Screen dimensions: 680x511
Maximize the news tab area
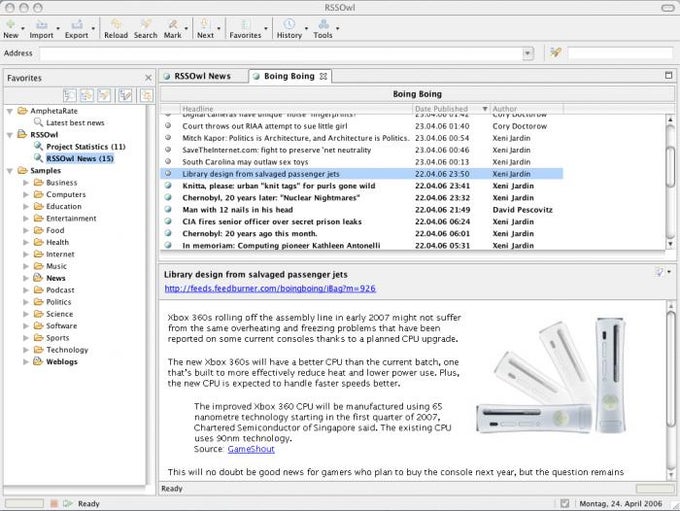(x=668, y=75)
